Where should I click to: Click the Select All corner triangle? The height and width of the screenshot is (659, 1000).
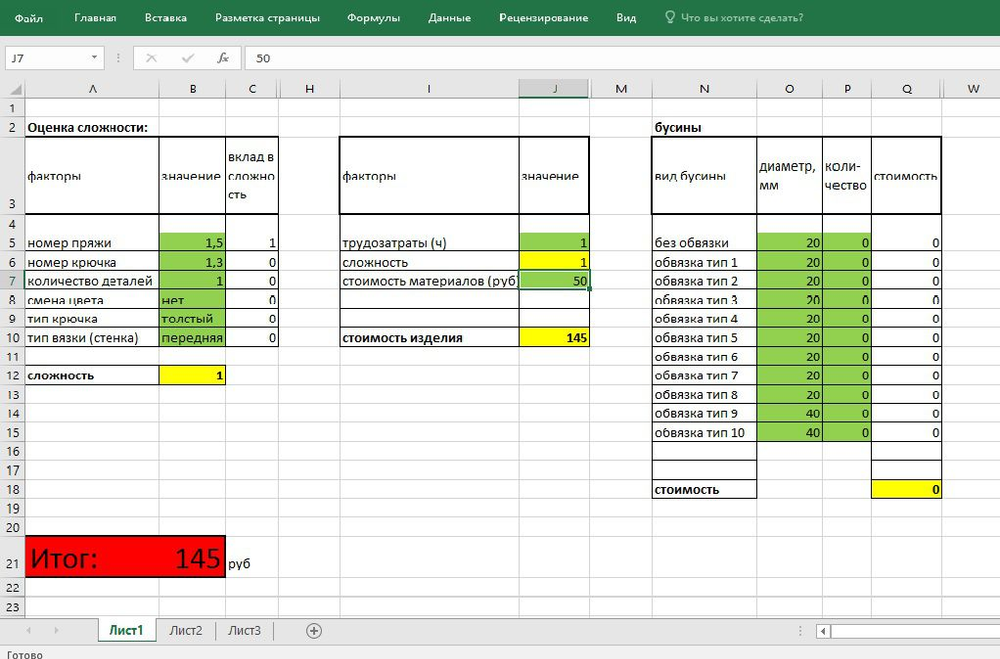point(12,89)
